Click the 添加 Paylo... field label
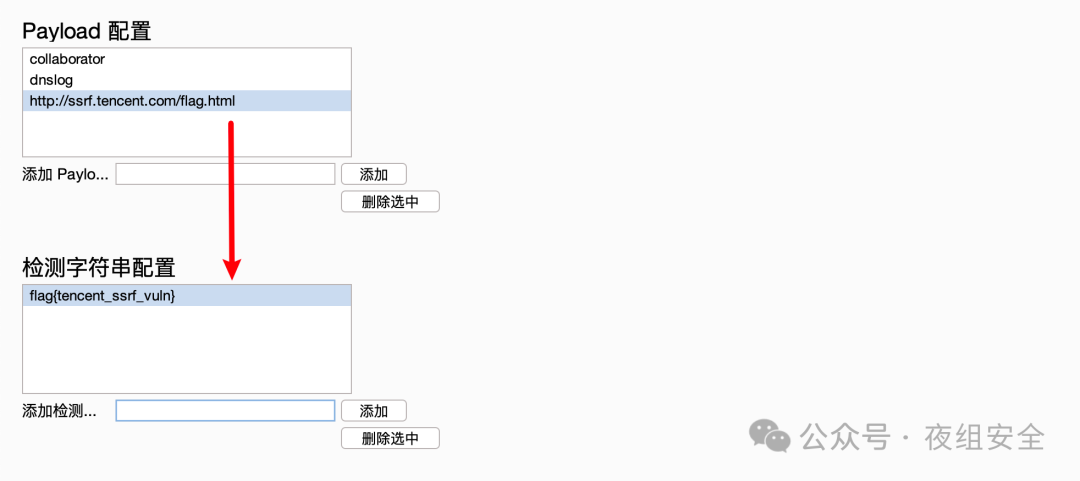1080x481 pixels. click(x=65, y=174)
